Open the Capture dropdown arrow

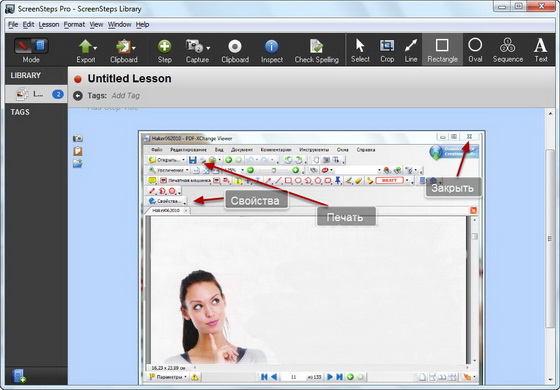208,48
